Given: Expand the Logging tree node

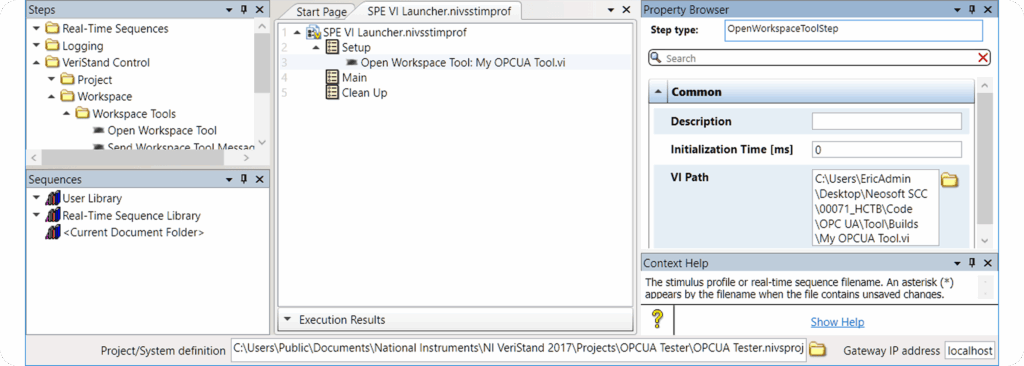Looking at the screenshot, I should pos(37,46).
